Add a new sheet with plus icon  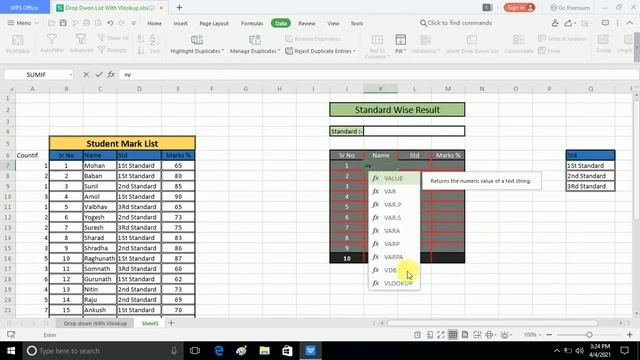pos(171,323)
